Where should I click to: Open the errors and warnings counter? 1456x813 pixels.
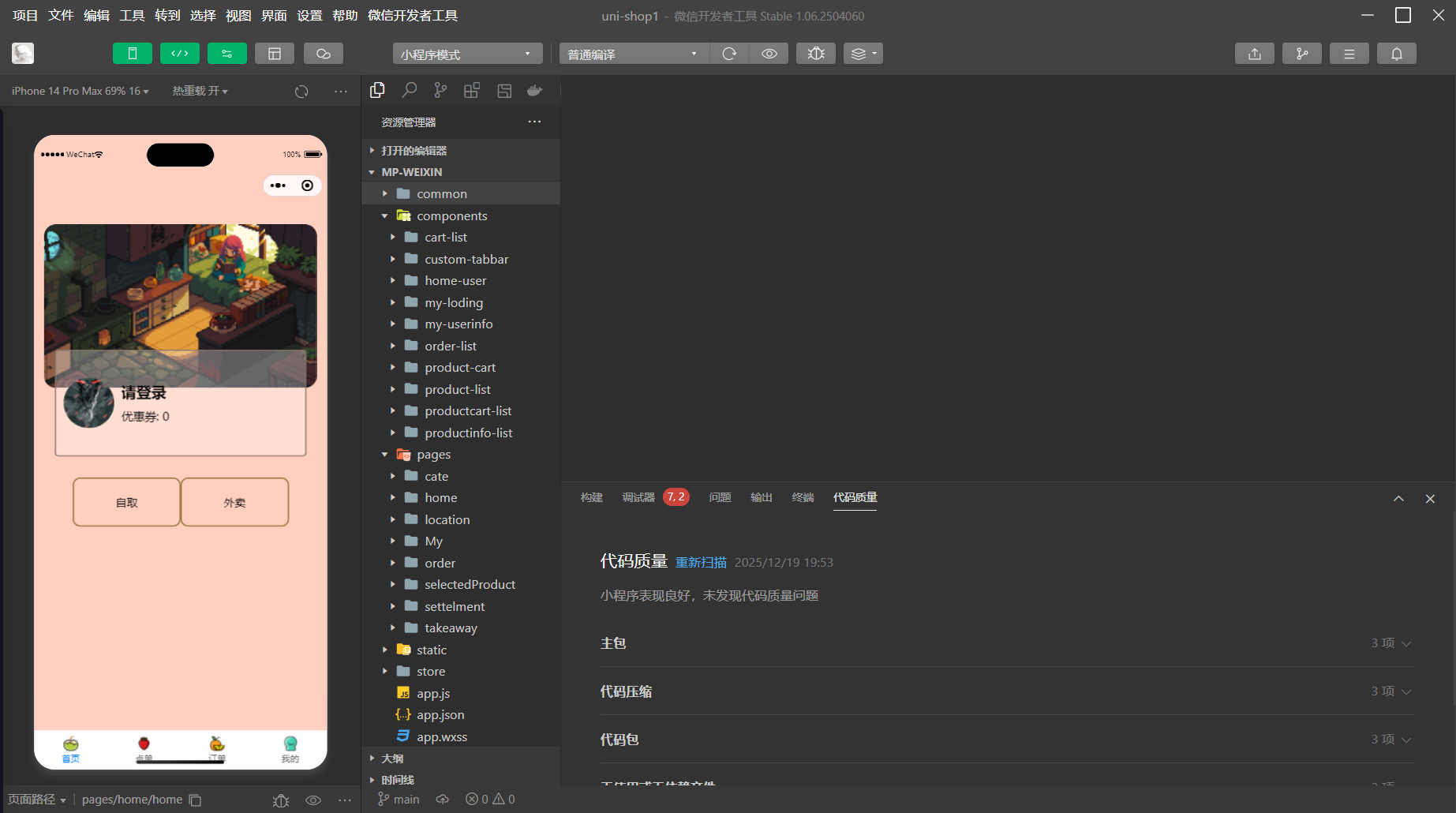490,800
